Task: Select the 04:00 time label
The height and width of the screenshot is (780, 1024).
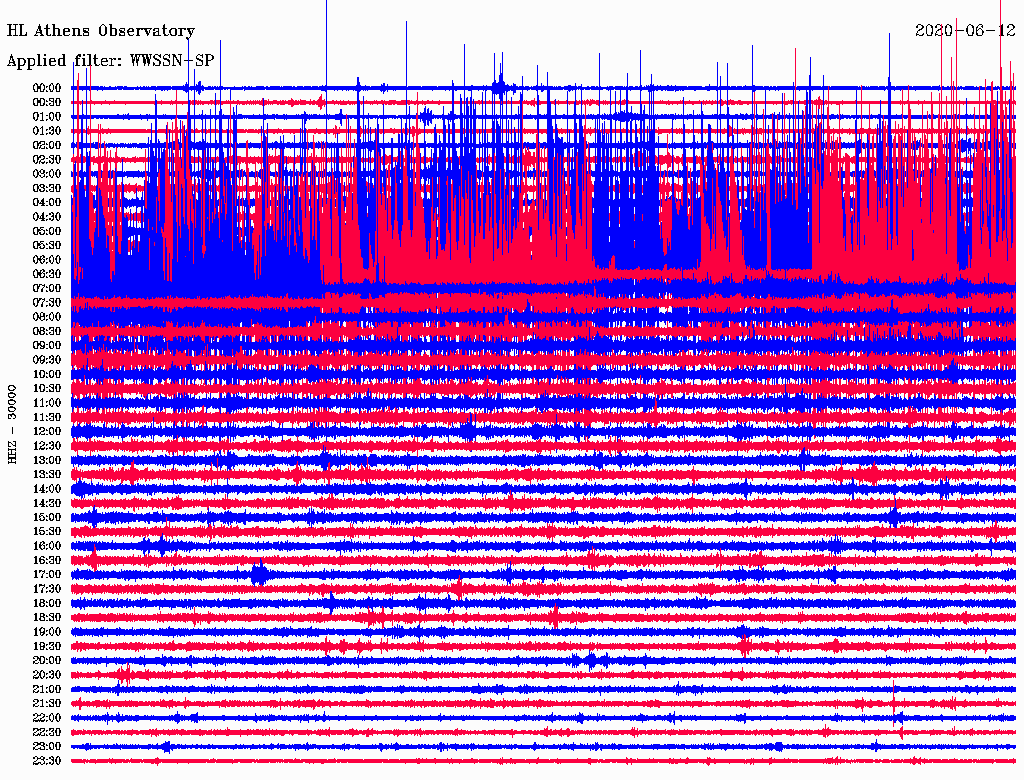Action: 47,203
